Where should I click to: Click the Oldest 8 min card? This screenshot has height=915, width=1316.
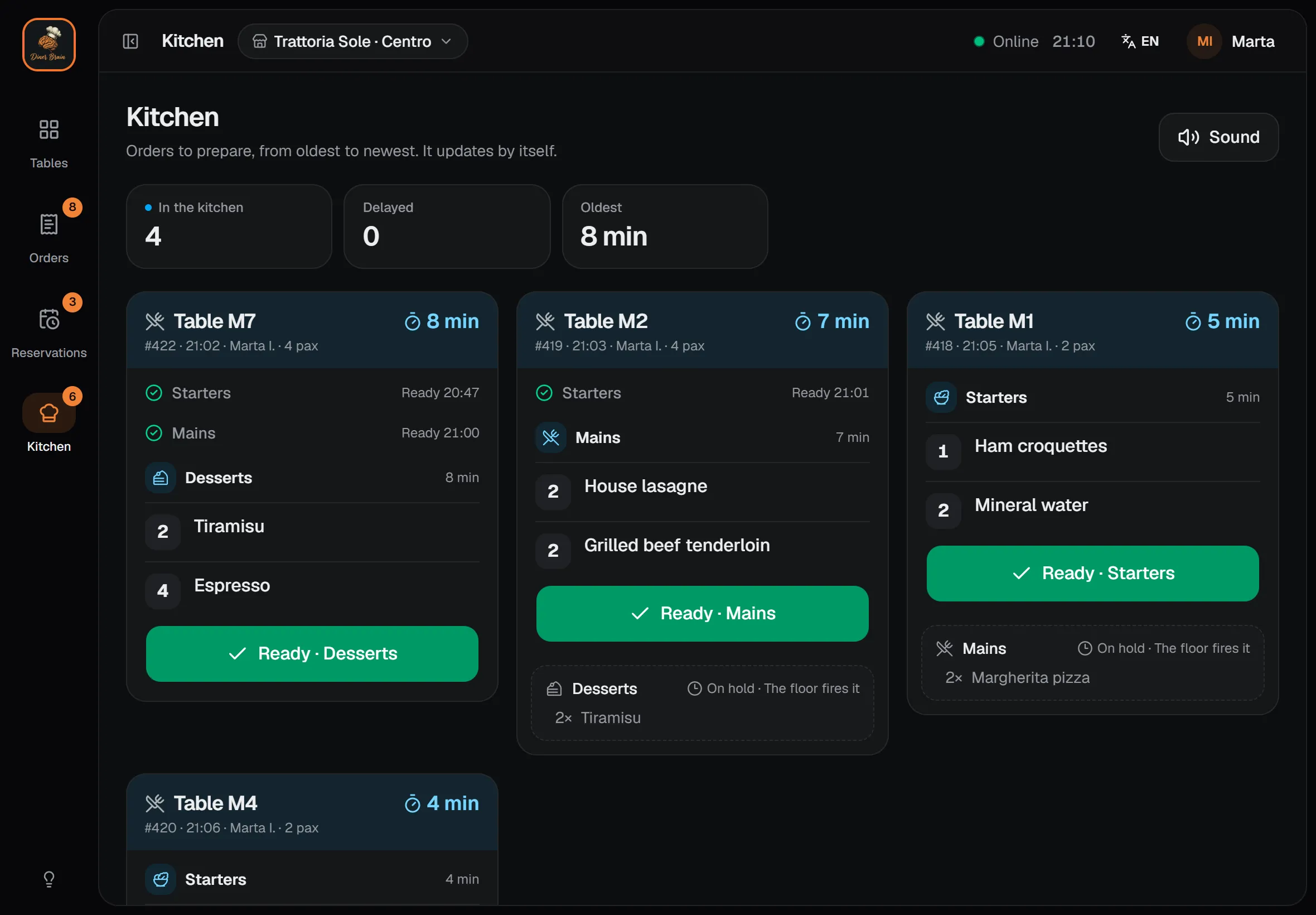tap(665, 227)
